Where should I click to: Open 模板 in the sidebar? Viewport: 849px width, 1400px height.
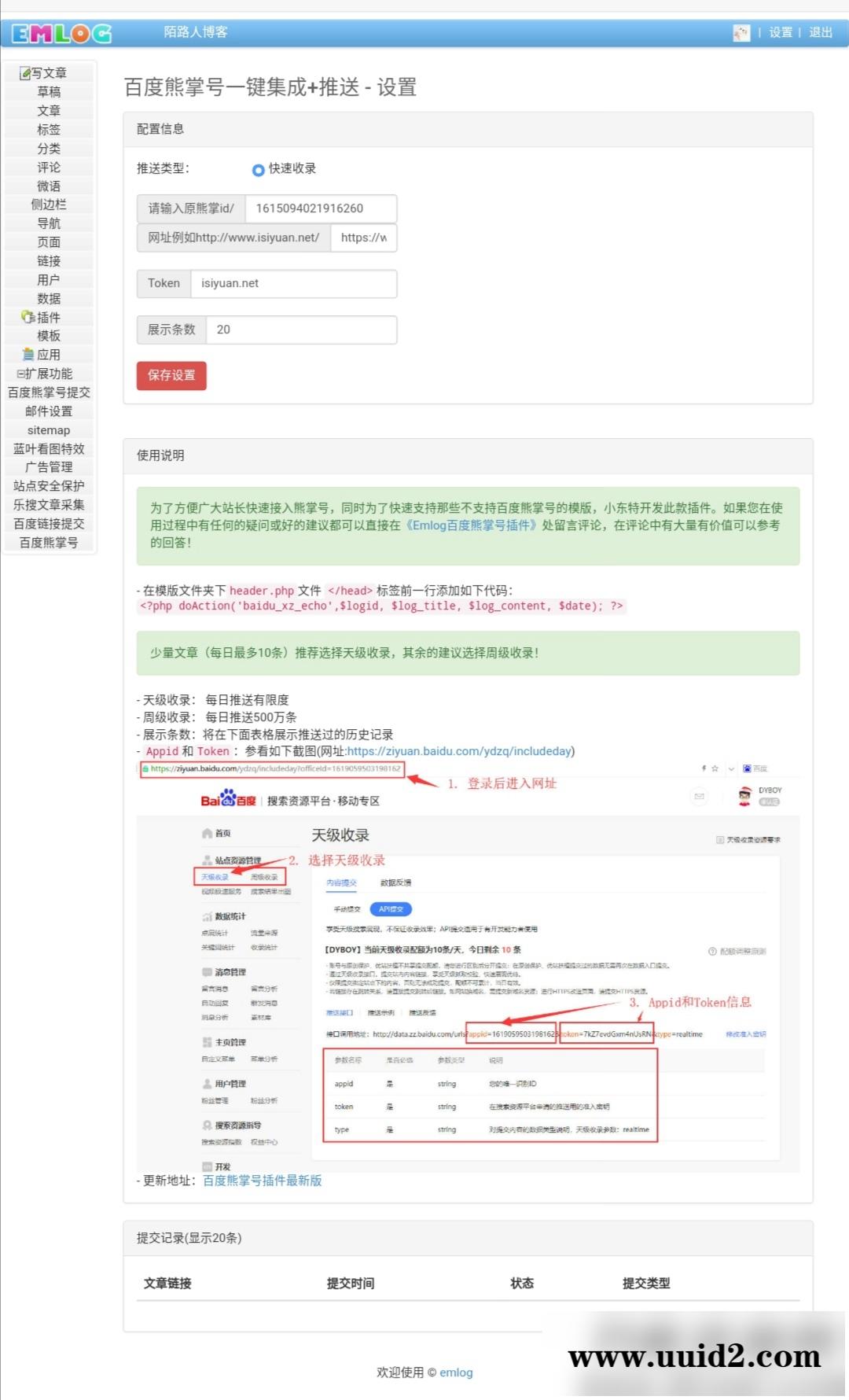(49, 336)
